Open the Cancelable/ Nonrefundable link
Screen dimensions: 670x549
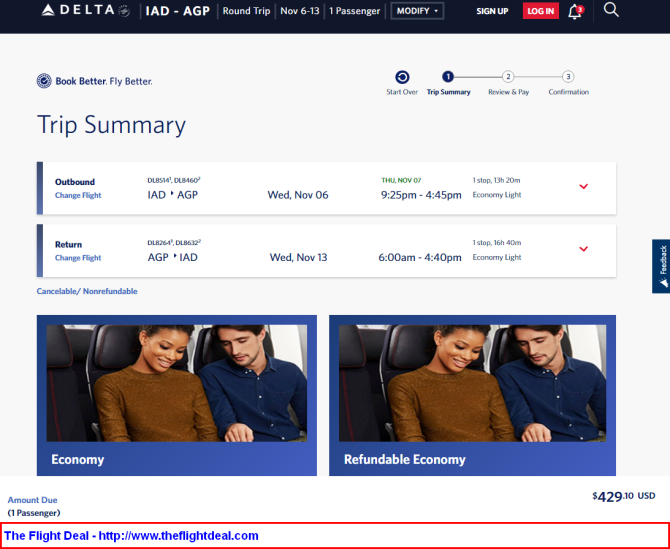point(87,291)
